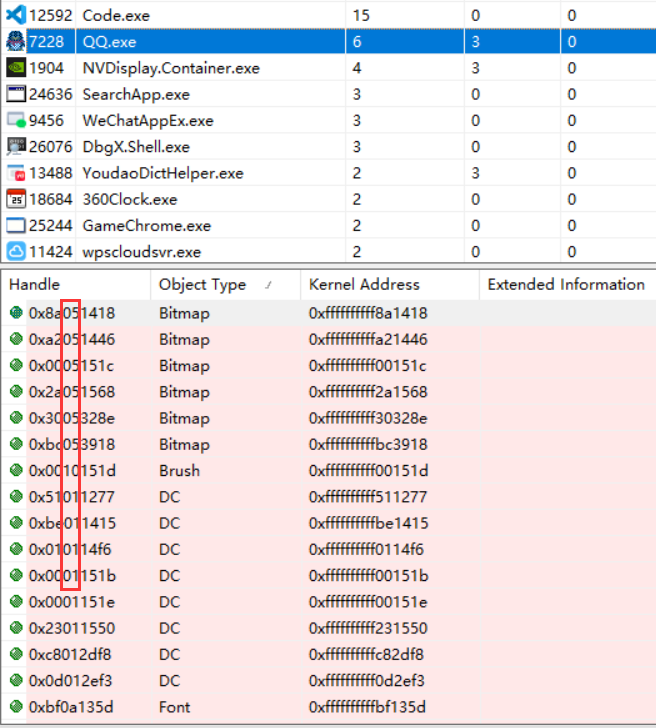Click the icon of handle 0x0001151e
Viewport: 656px width, 728px height.
(16, 602)
